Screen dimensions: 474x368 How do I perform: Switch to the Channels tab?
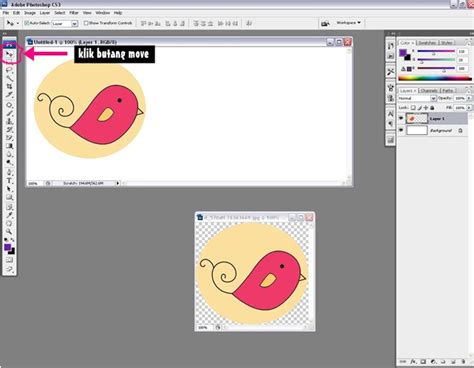[x=429, y=91]
